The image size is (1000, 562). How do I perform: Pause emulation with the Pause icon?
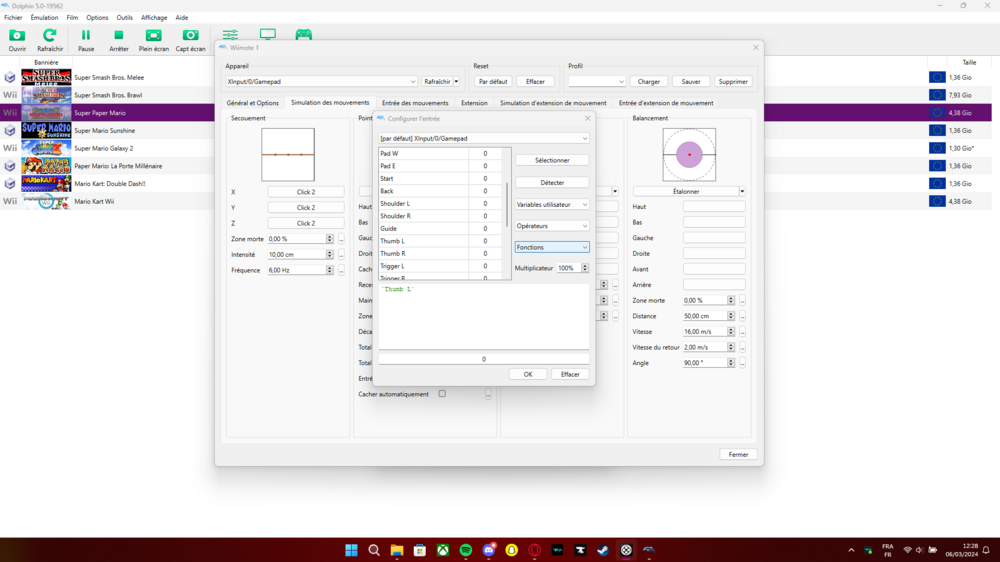(86, 36)
